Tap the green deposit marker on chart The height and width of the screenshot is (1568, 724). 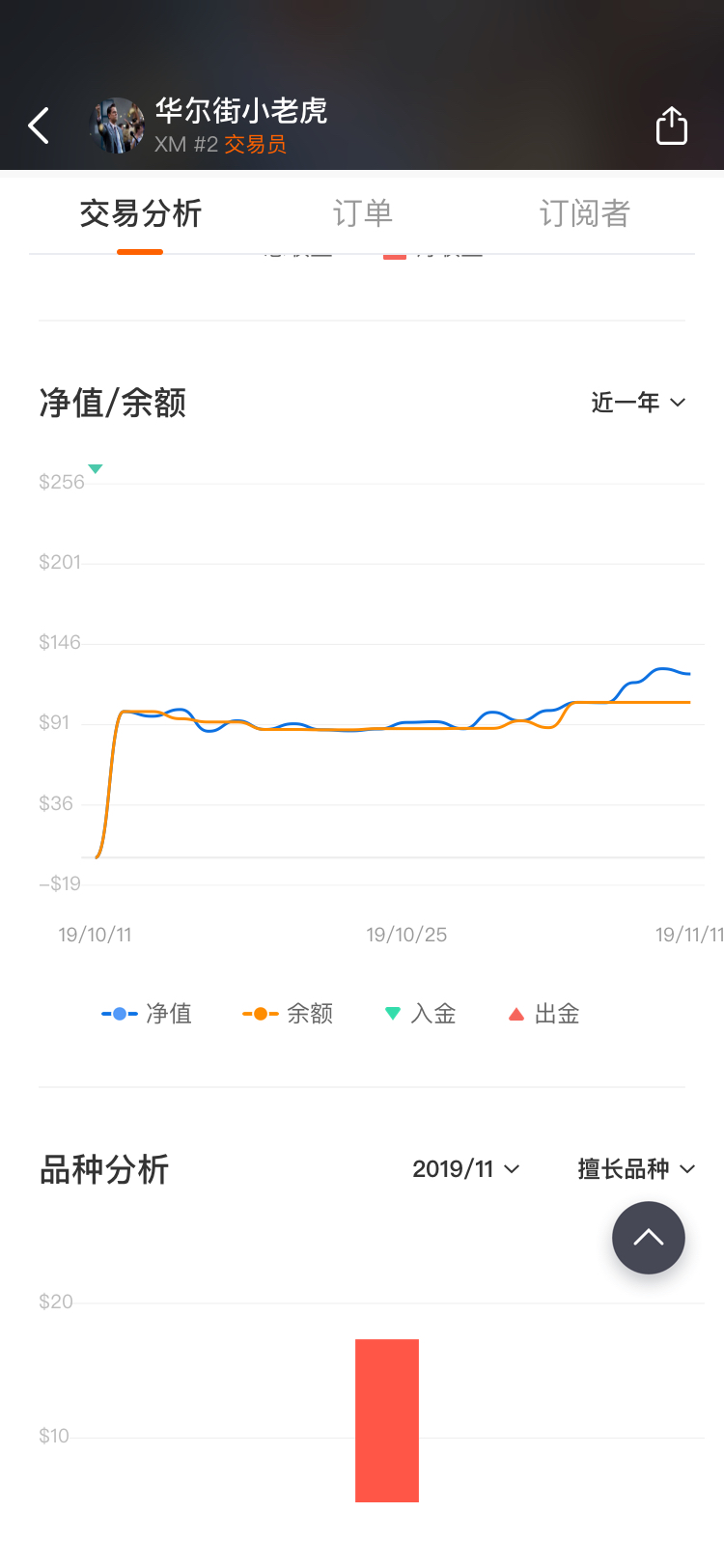tap(95, 469)
